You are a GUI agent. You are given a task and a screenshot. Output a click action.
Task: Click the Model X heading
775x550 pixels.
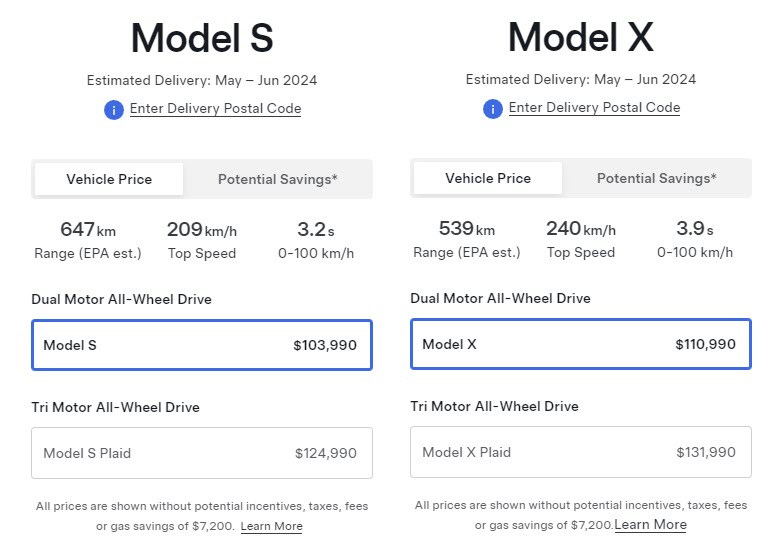580,38
